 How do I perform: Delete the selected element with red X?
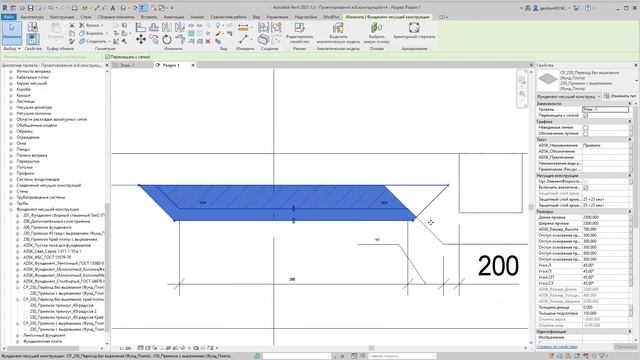[208, 41]
